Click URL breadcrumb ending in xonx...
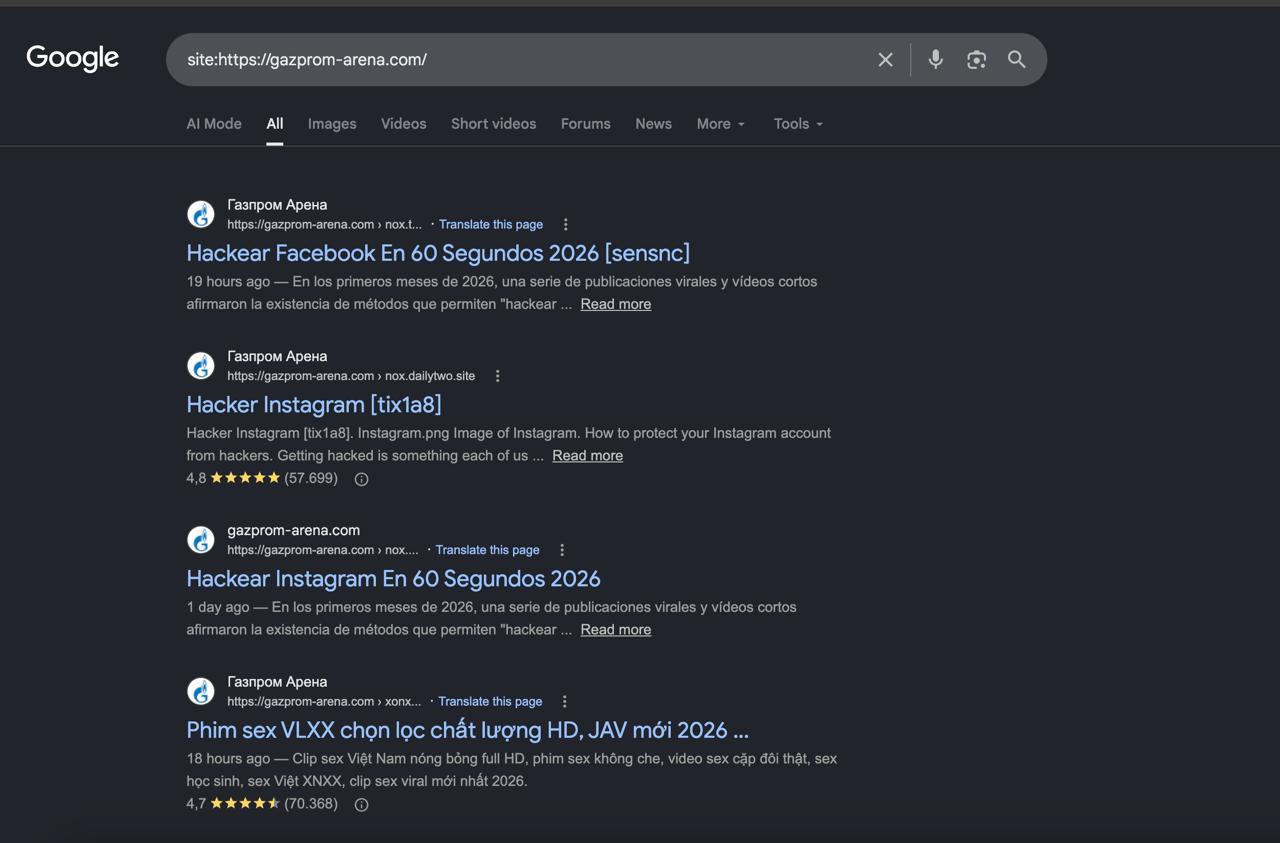1280x843 pixels. 324,702
